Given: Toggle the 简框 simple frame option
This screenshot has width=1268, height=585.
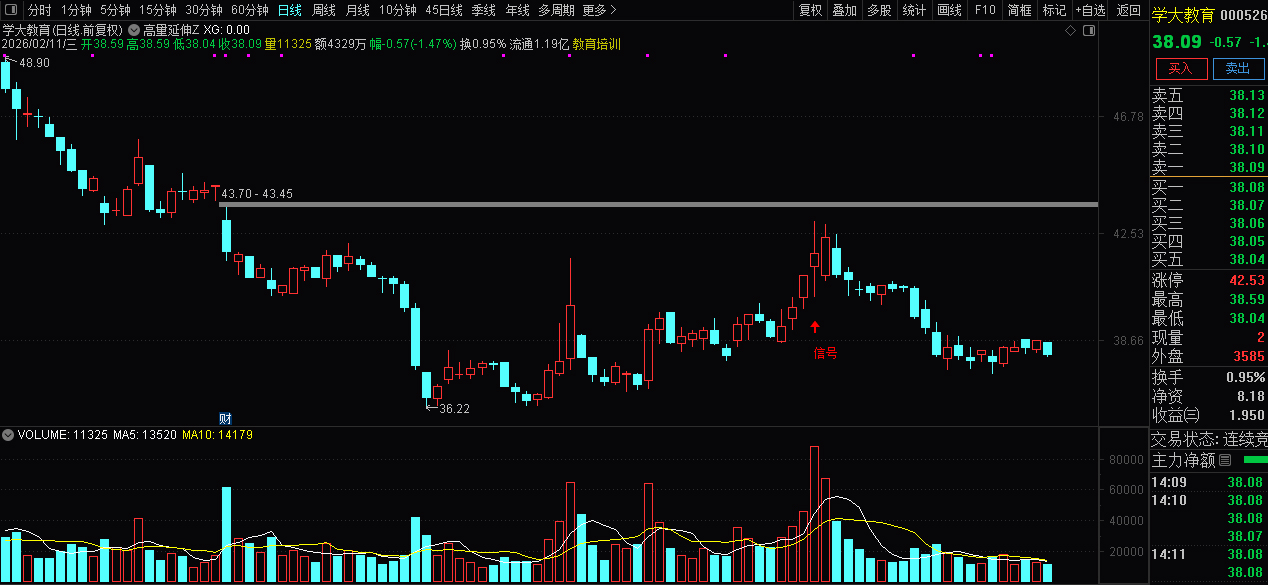Looking at the screenshot, I should [1020, 10].
